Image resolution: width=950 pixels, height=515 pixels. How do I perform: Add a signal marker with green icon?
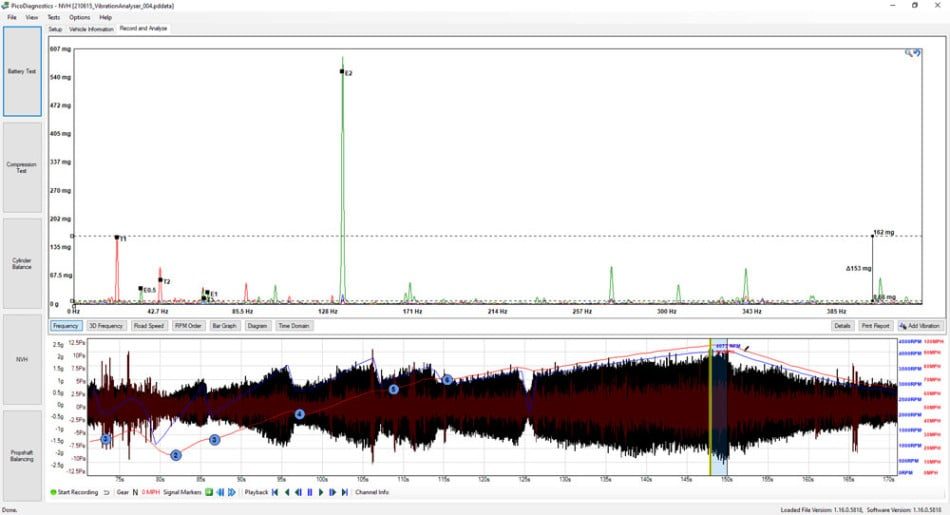[x=209, y=493]
